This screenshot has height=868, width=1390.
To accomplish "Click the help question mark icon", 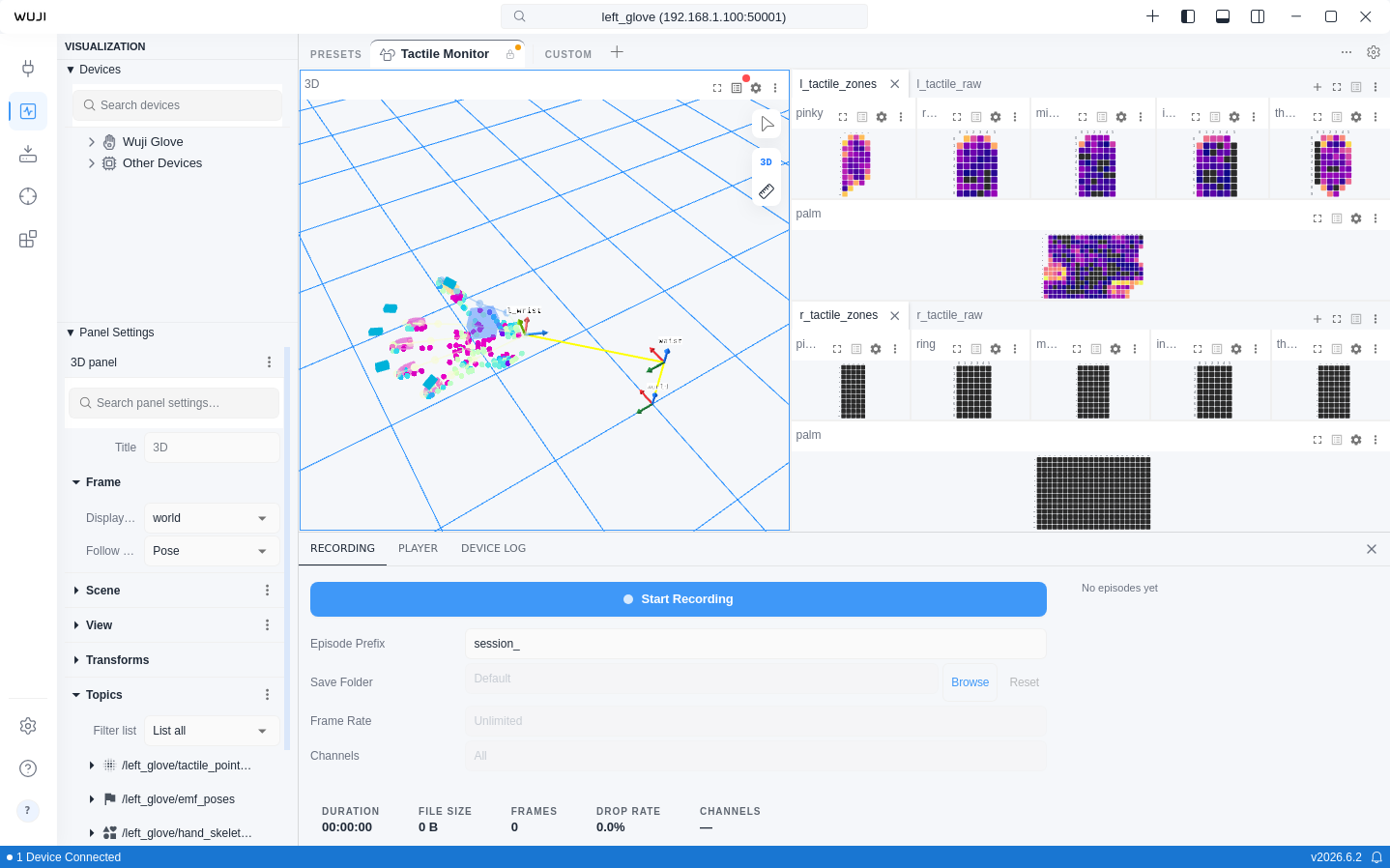I will (x=28, y=768).
